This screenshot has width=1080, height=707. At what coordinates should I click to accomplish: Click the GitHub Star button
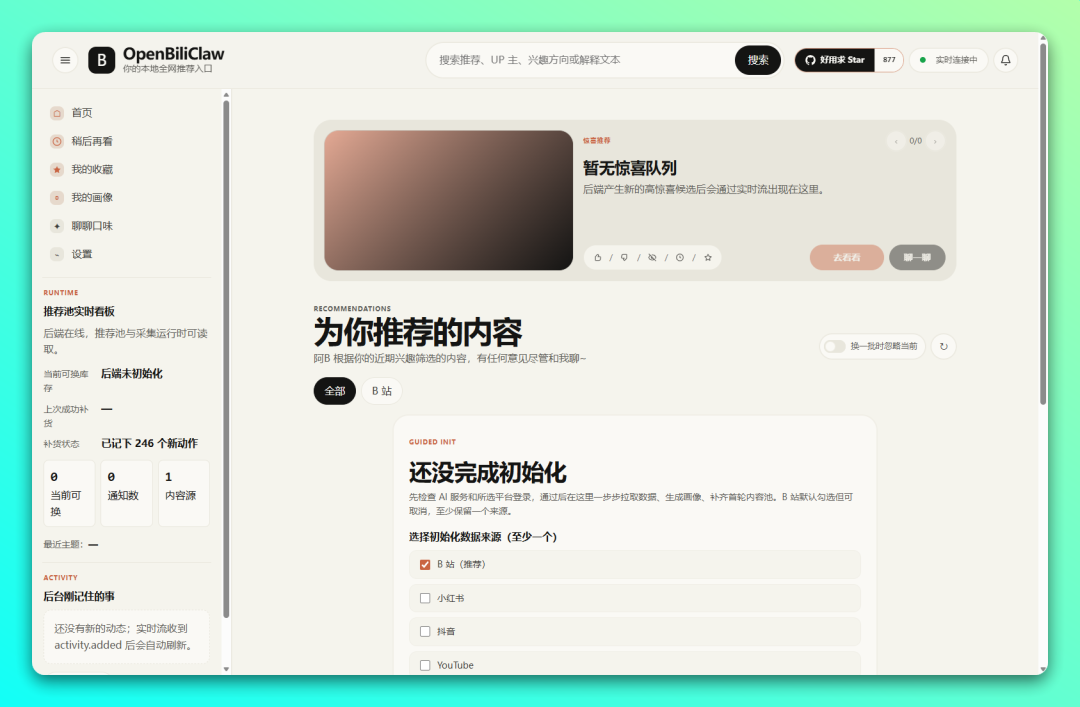[x=835, y=60]
